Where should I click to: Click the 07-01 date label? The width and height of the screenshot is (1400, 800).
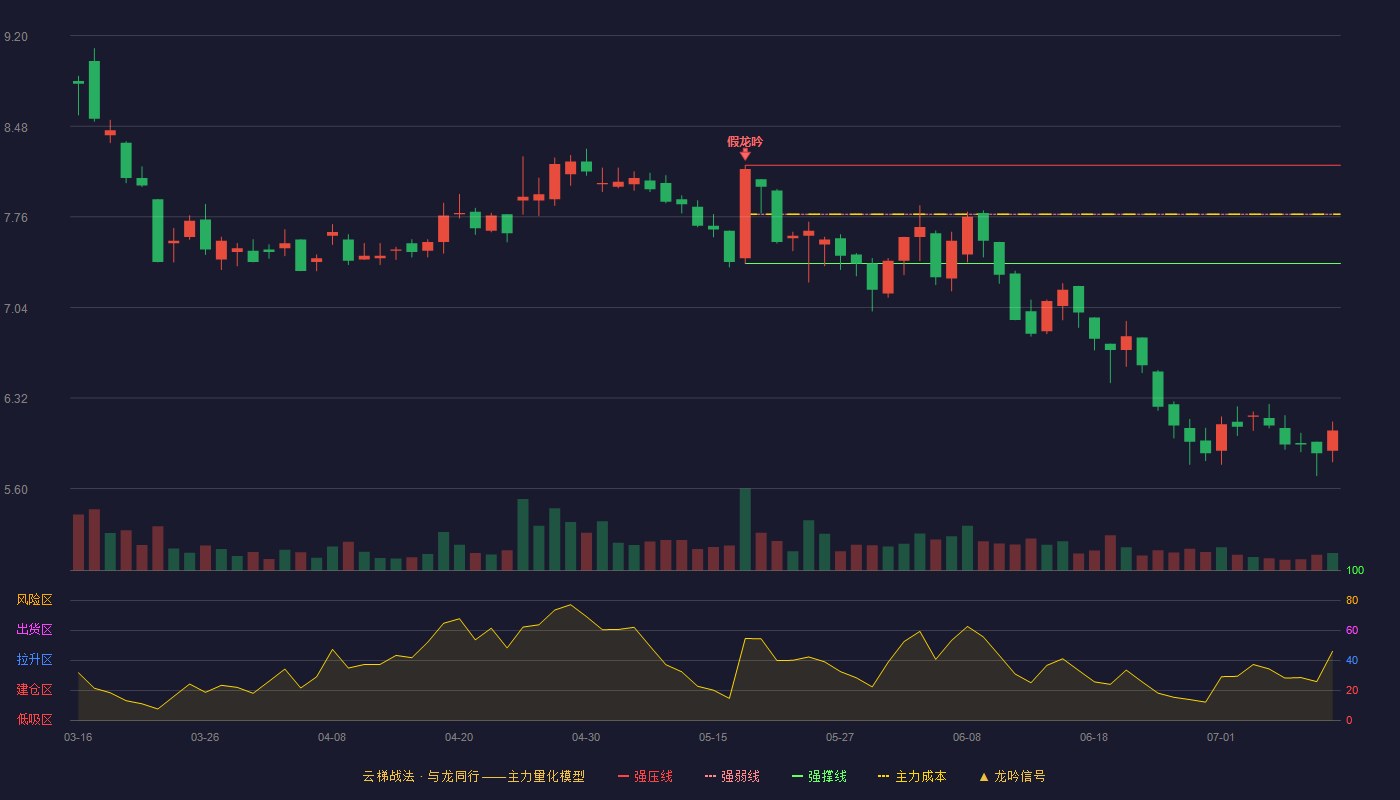(x=1221, y=737)
